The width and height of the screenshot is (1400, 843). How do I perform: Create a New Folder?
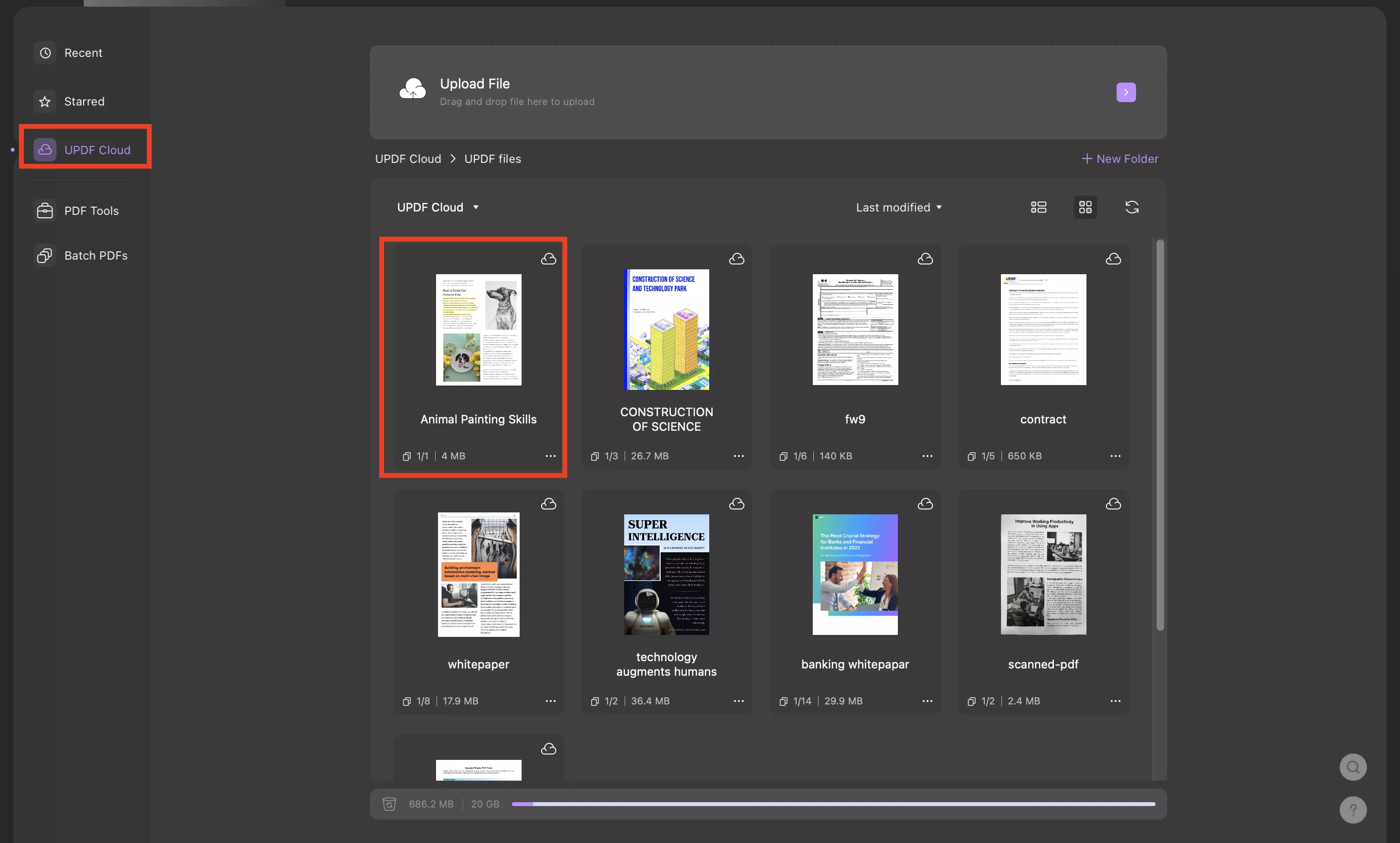(x=1120, y=158)
